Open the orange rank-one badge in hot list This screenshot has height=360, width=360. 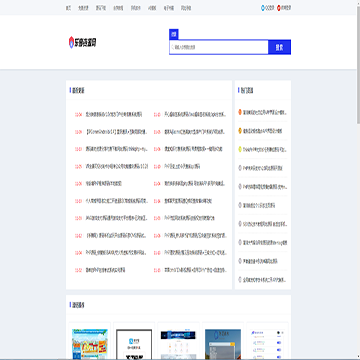click(x=240, y=112)
